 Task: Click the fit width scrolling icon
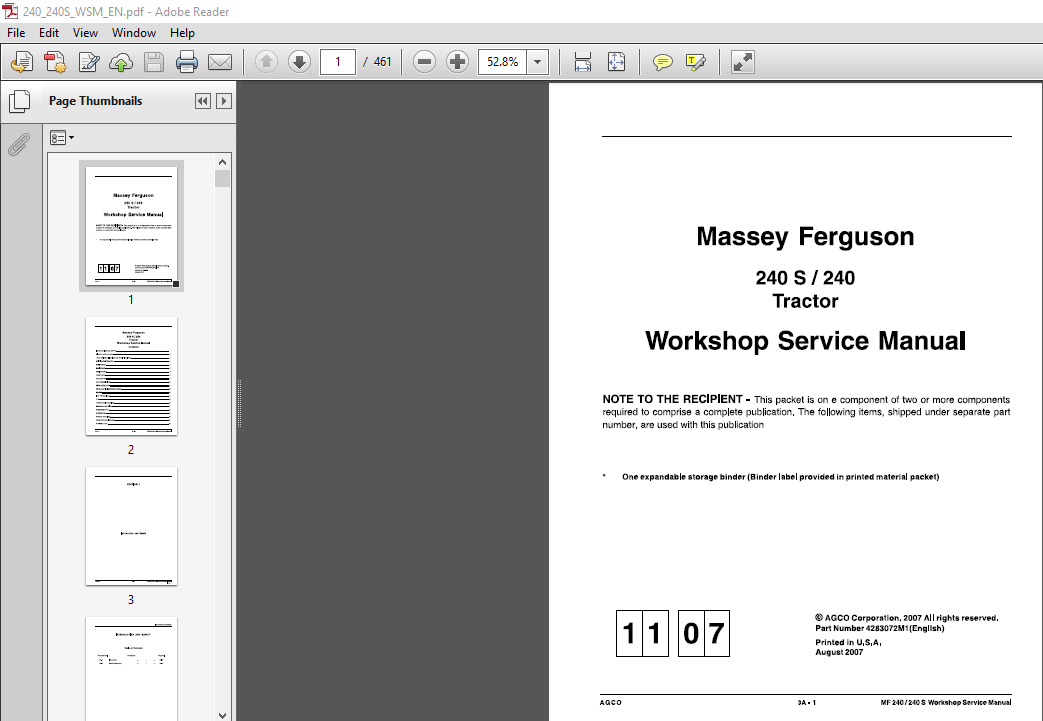583,62
